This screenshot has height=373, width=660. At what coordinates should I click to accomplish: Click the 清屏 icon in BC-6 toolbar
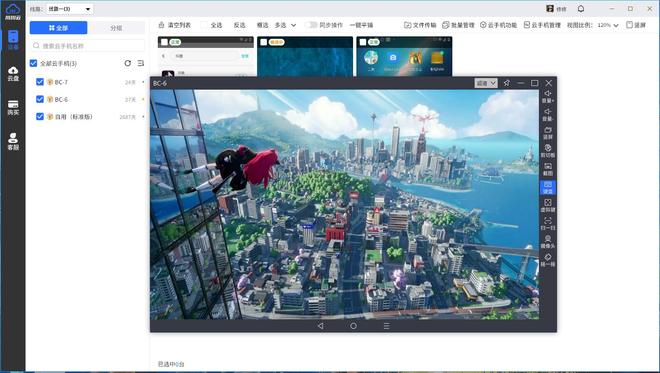[548, 133]
